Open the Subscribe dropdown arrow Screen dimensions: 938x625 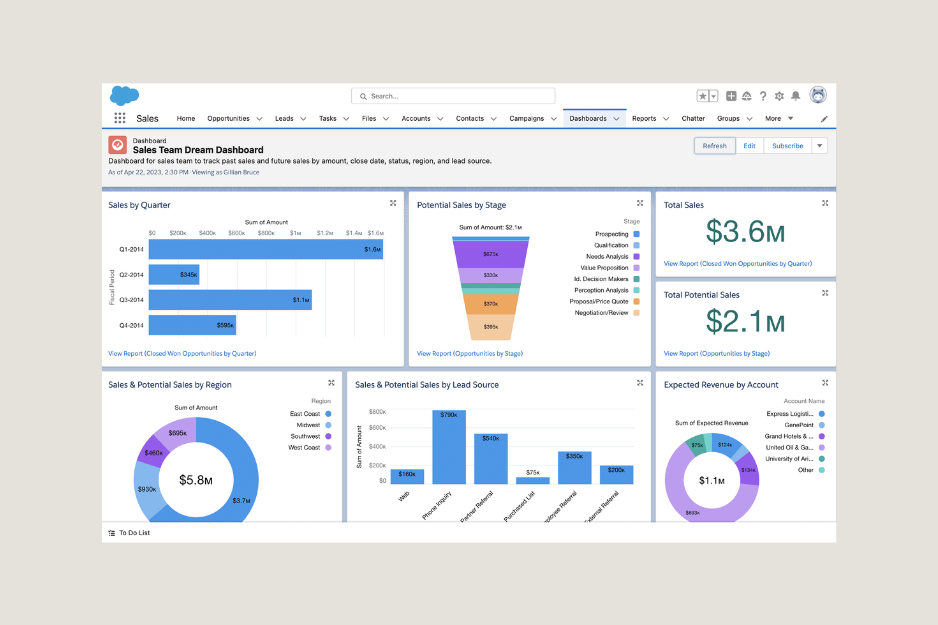(818, 144)
